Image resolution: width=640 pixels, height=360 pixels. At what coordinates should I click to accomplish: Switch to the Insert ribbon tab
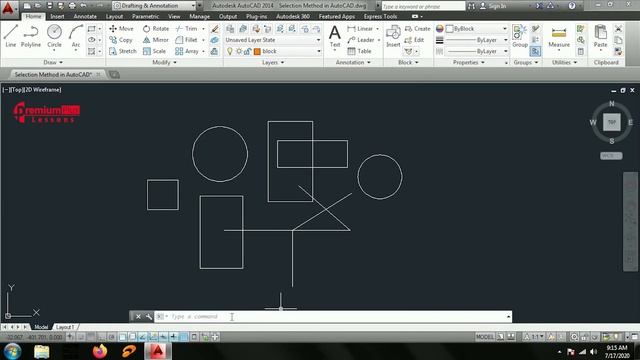(57, 16)
